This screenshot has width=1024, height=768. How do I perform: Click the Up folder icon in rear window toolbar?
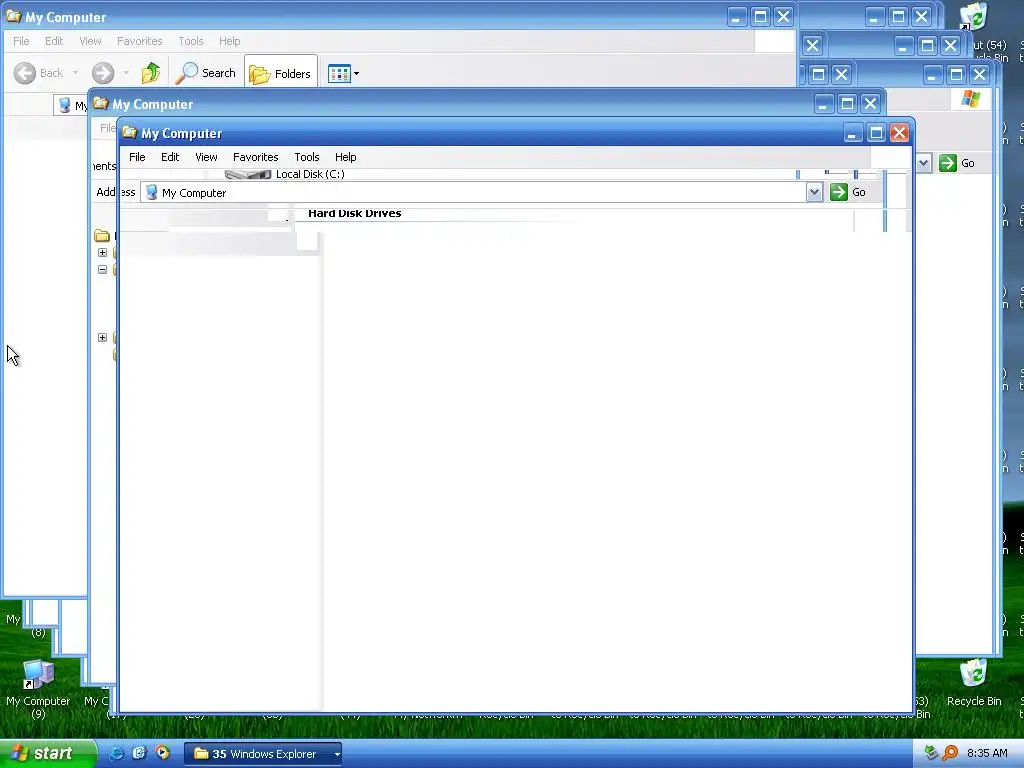[151, 72]
